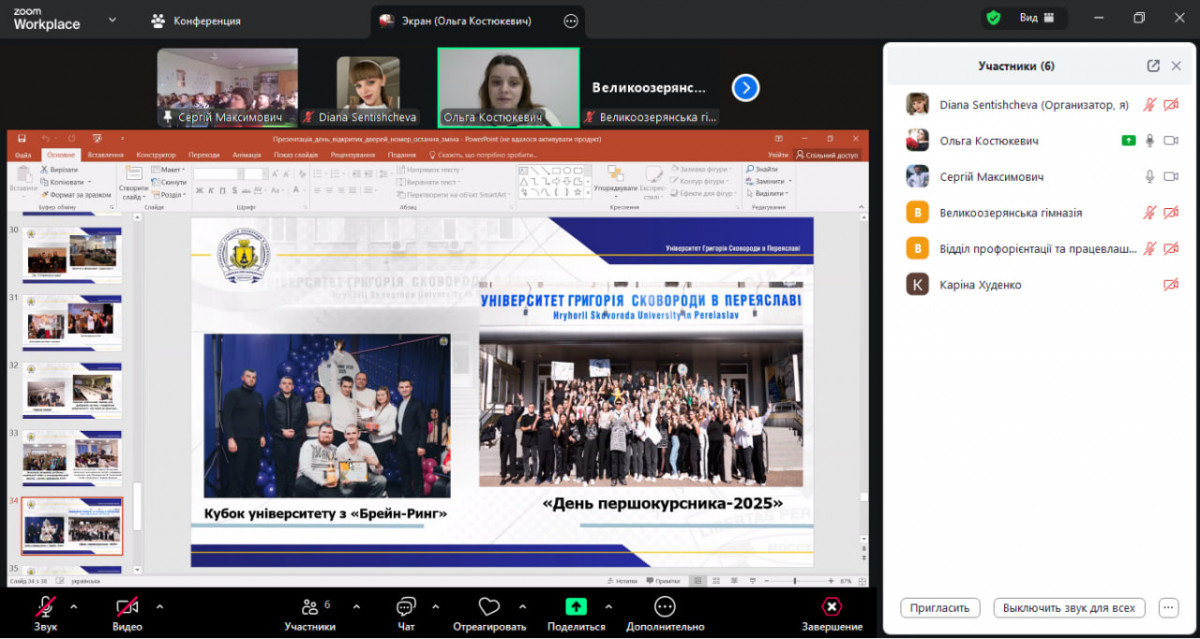The width and height of the screenshot is (1200, 639).
Task: Unmute microphone with Звук button
Action: tap(45, 606)
